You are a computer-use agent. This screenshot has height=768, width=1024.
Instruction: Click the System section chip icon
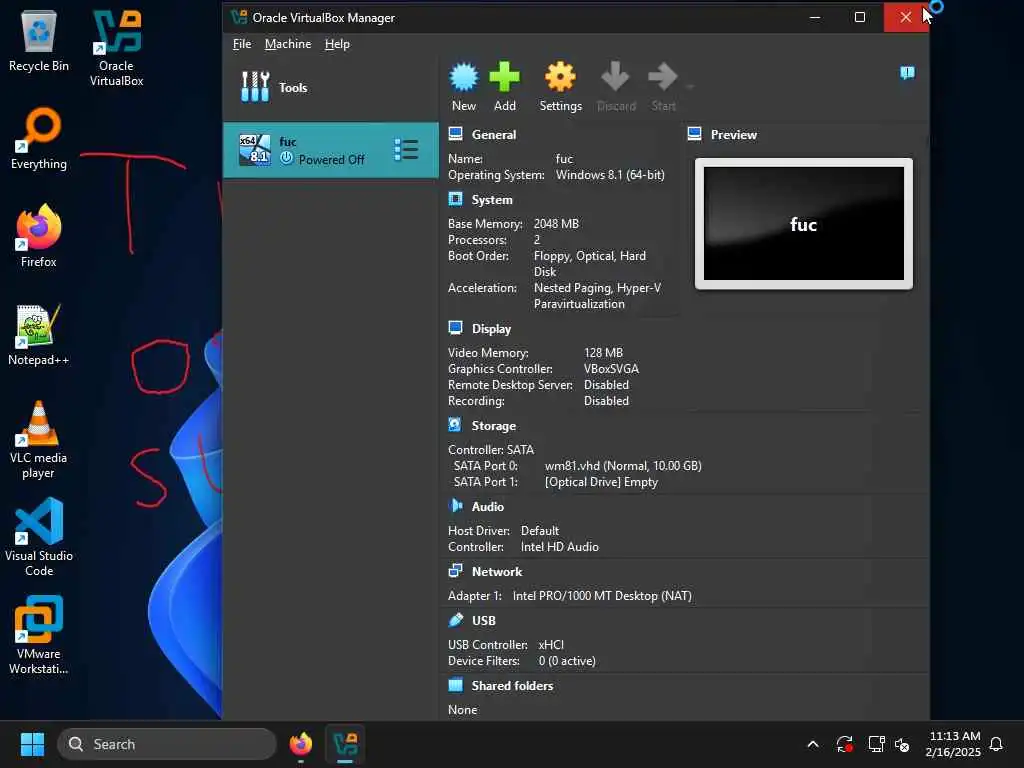click(455, 199)
